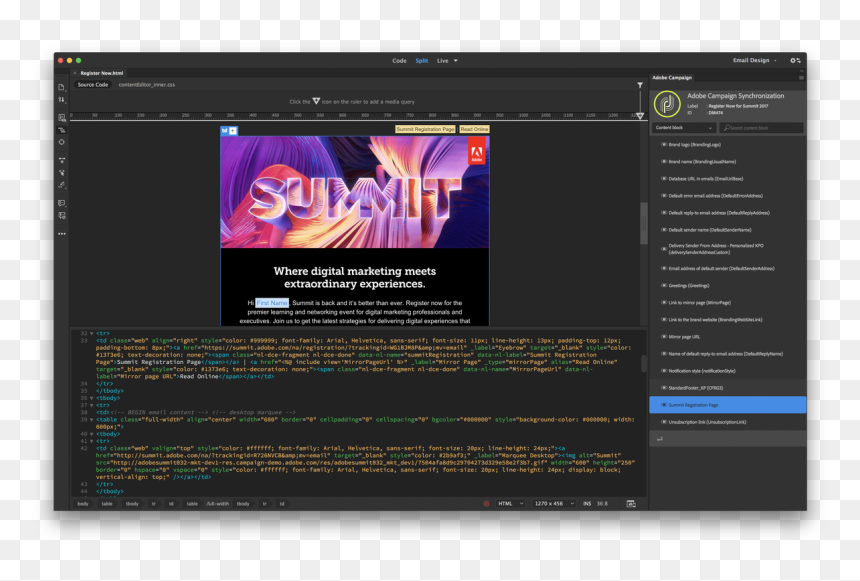
Task: Click the Summit Registration Page link in email
Action: 425,129
